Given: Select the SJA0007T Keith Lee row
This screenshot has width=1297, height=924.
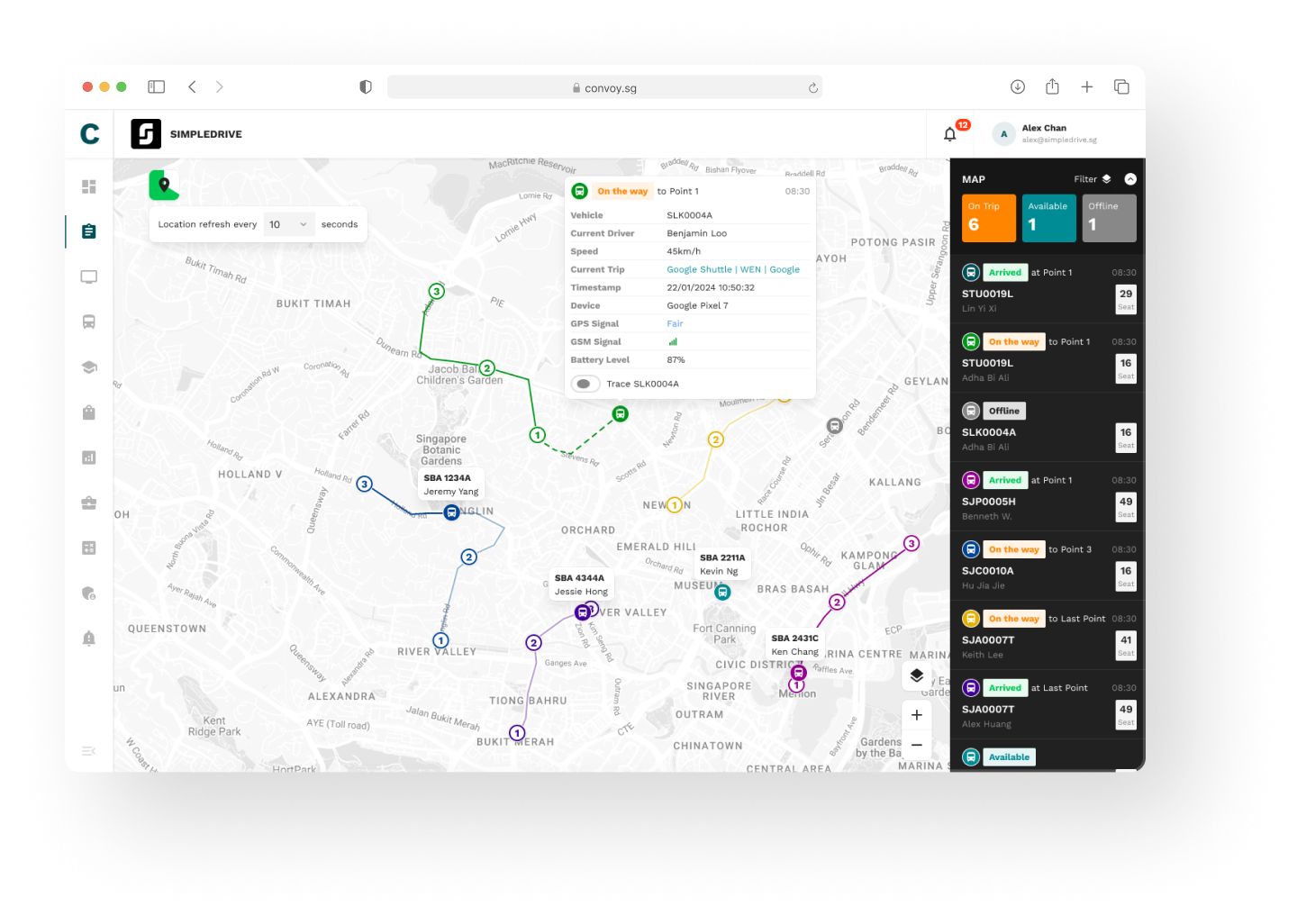Looking at the screenshot, I should point(1047,636).
